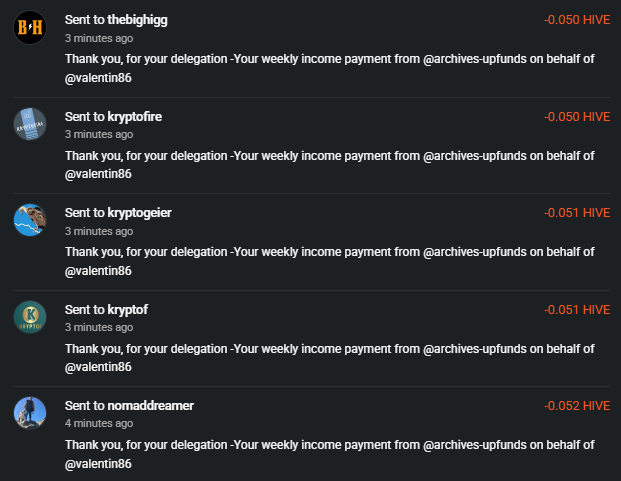Image resolution: width=621 pixels, height=481 pixels.
Task: Open kryptof's green K avatar
Action: 30,317
